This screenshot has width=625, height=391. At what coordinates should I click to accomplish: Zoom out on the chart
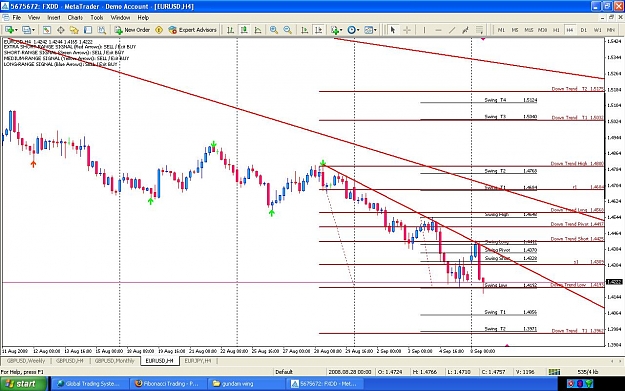click(x=287, y=30)
